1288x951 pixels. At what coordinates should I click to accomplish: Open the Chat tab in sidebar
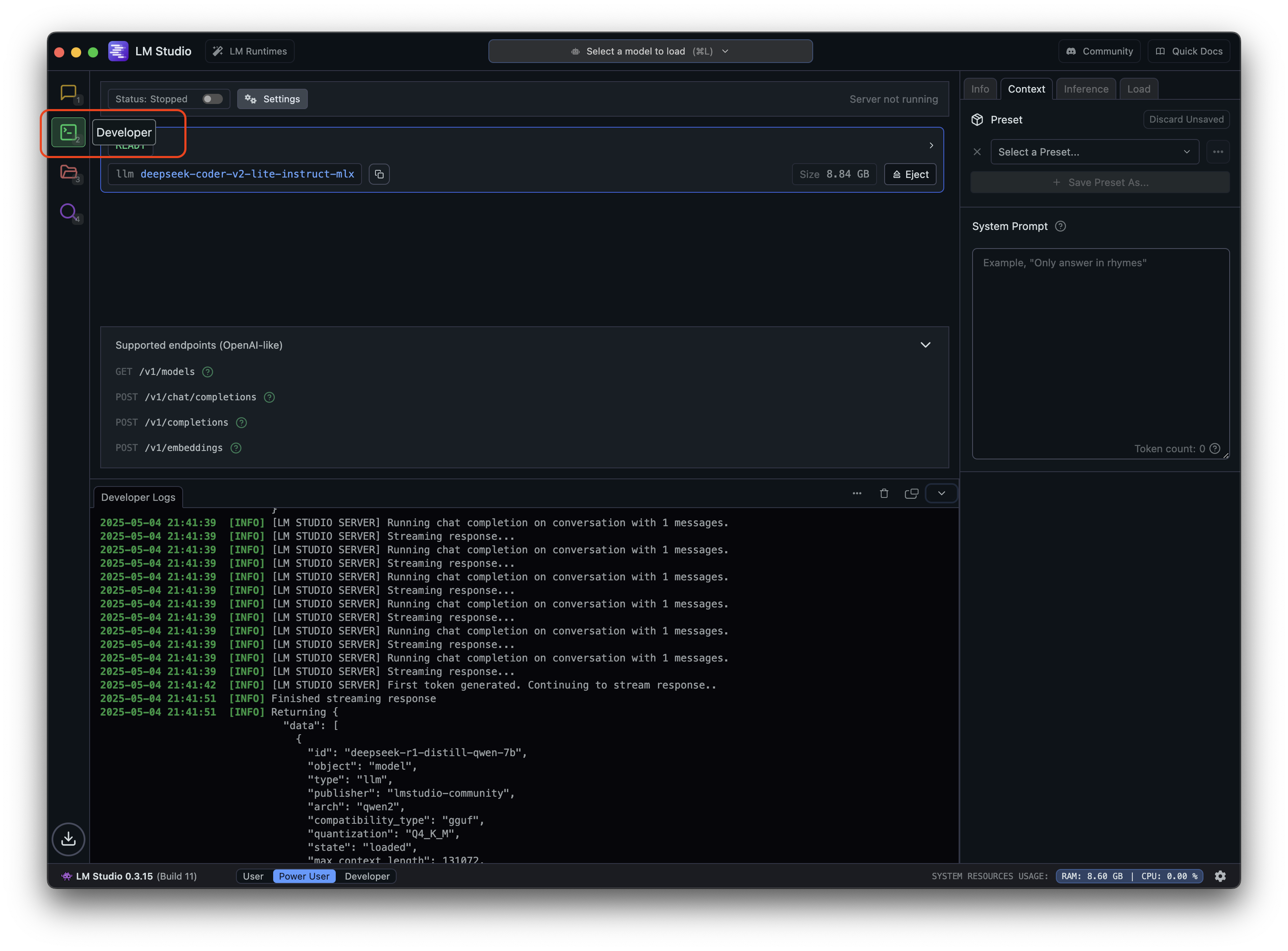point(69,92)
